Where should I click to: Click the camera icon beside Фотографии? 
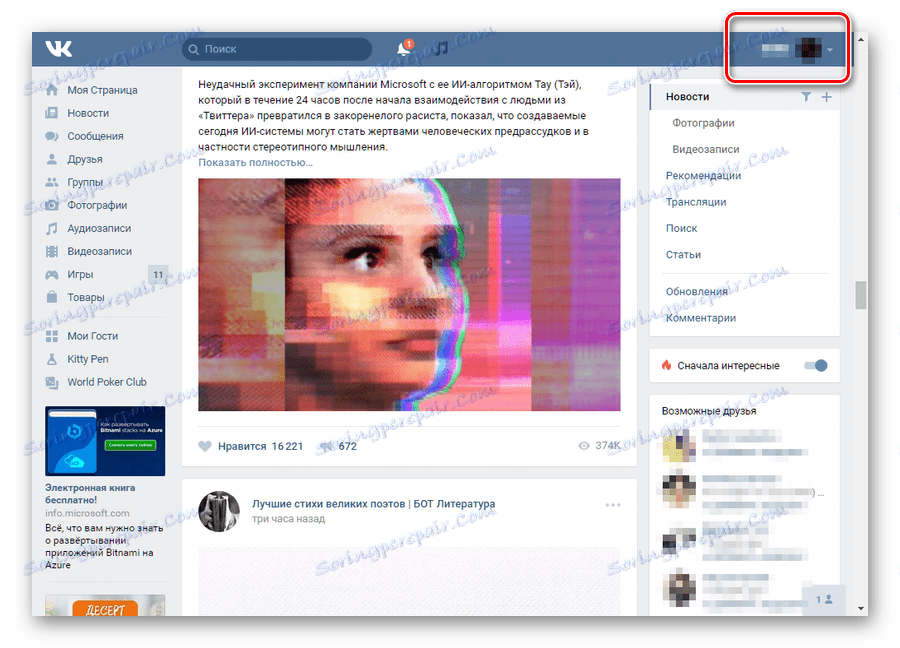pyautogui.click(x=52, y=205)
